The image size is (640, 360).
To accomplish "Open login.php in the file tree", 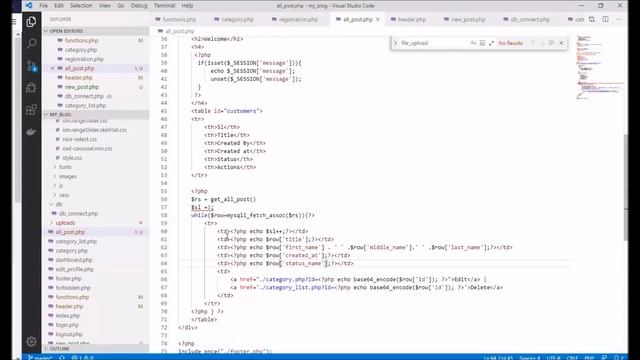I will [67, 325].
